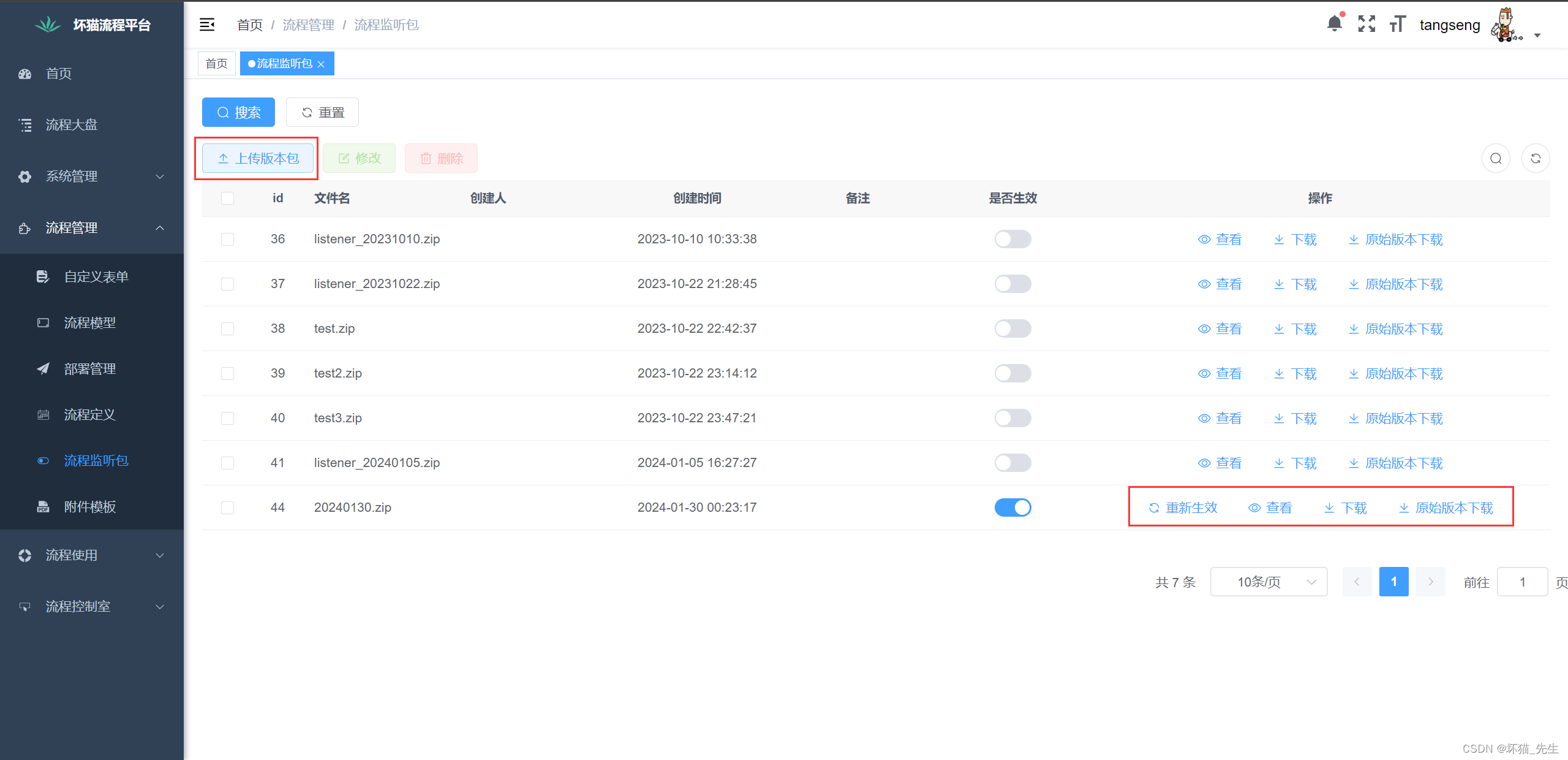Open 流程大盘 from sidebar
This screenshot has width=1568, height=760.
71,125
